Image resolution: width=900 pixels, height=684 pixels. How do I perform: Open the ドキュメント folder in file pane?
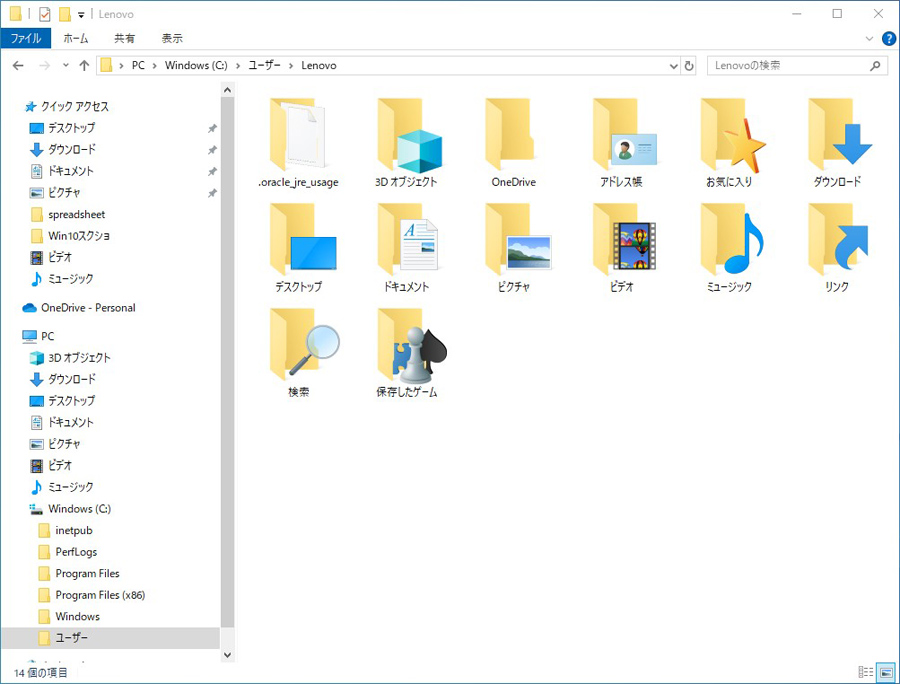click(x=406, y=248)
